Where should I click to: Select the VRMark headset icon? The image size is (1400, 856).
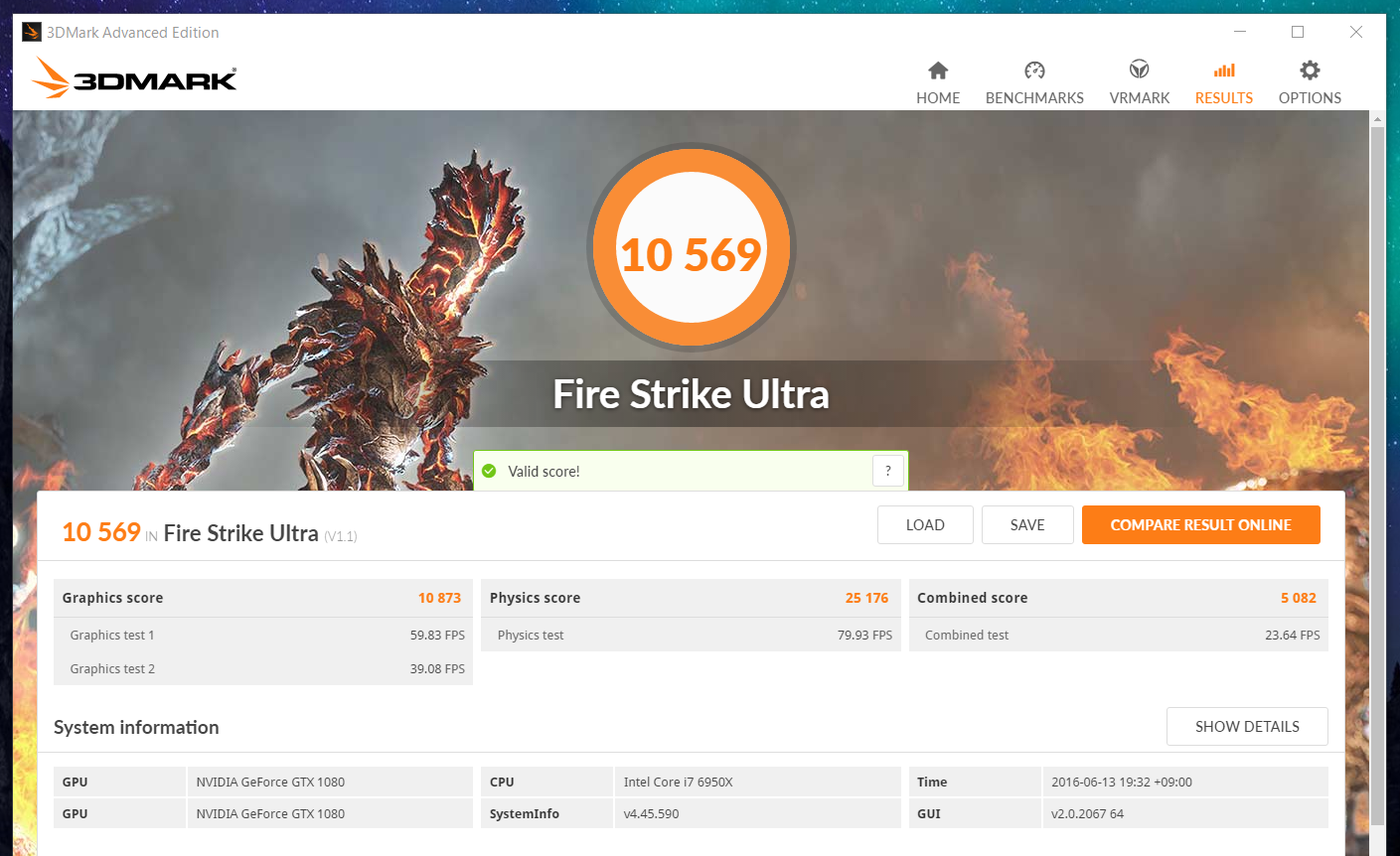pyautogui.click(x=1140, y=70)
